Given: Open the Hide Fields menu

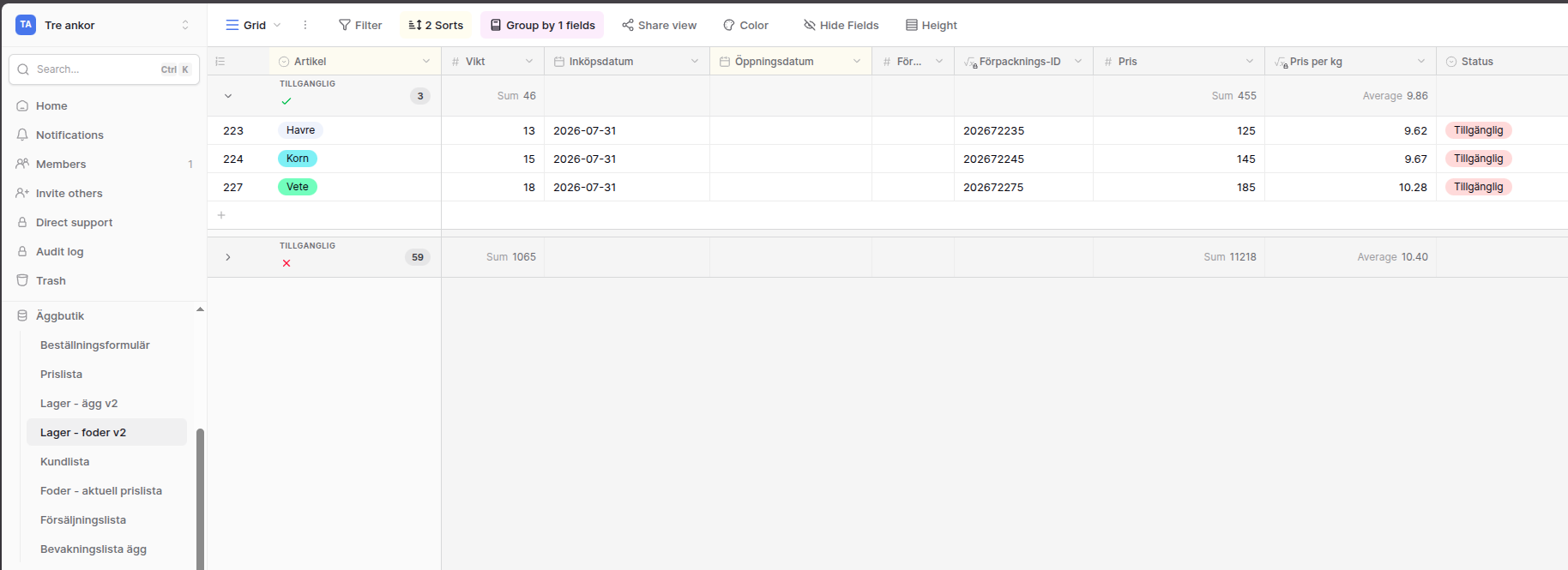Looking at the screenshot, I should [841, 26].
